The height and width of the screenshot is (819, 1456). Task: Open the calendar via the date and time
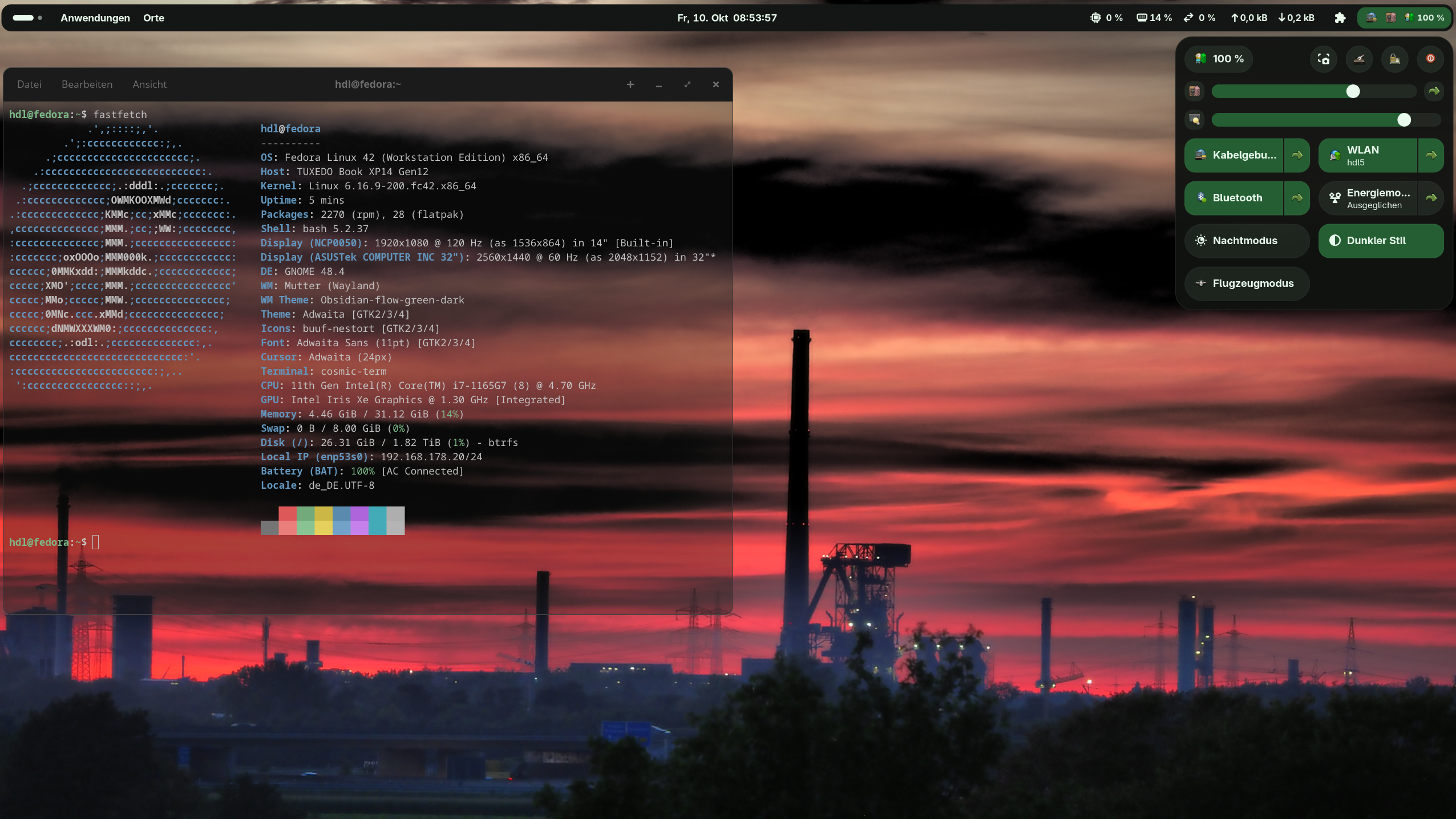tap(727, 18)
